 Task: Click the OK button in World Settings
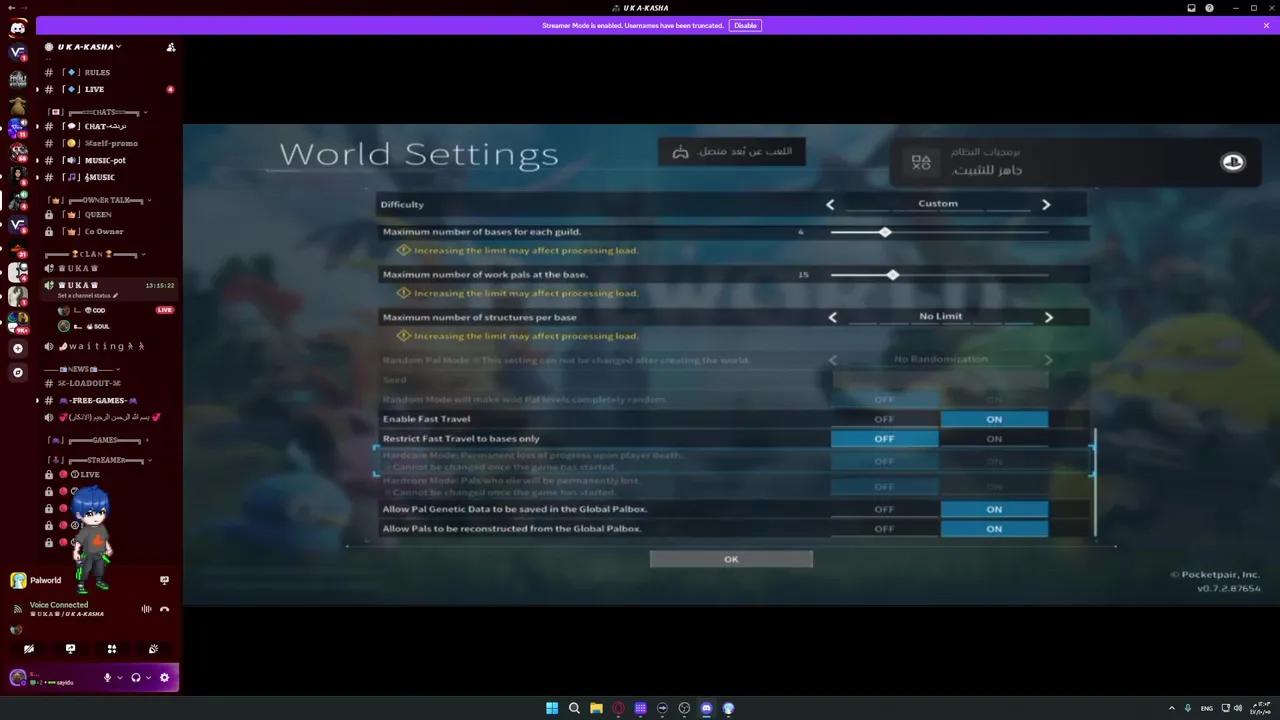[731, 559]
